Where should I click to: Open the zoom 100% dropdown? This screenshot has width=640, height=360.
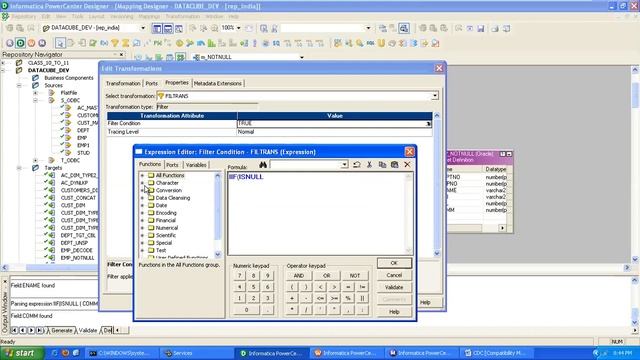(x=238, y=28)
